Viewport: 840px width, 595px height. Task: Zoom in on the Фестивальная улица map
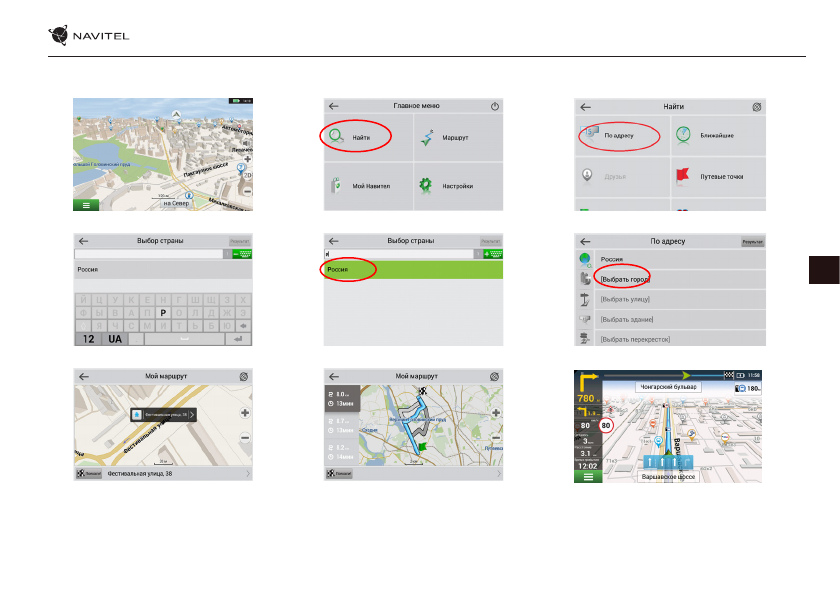(x=245, y=413)
